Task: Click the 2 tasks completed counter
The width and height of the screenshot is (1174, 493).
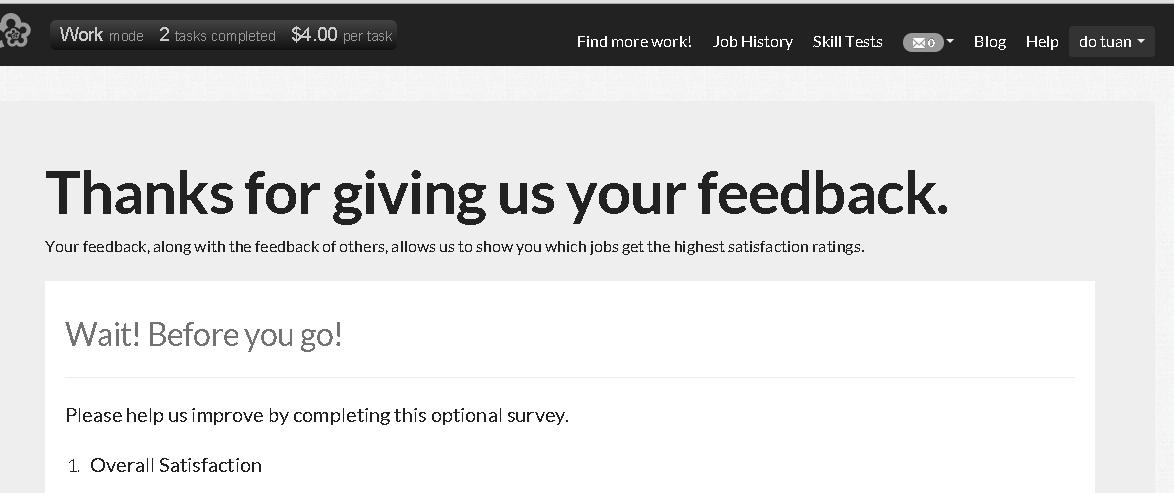Action: 217,35
